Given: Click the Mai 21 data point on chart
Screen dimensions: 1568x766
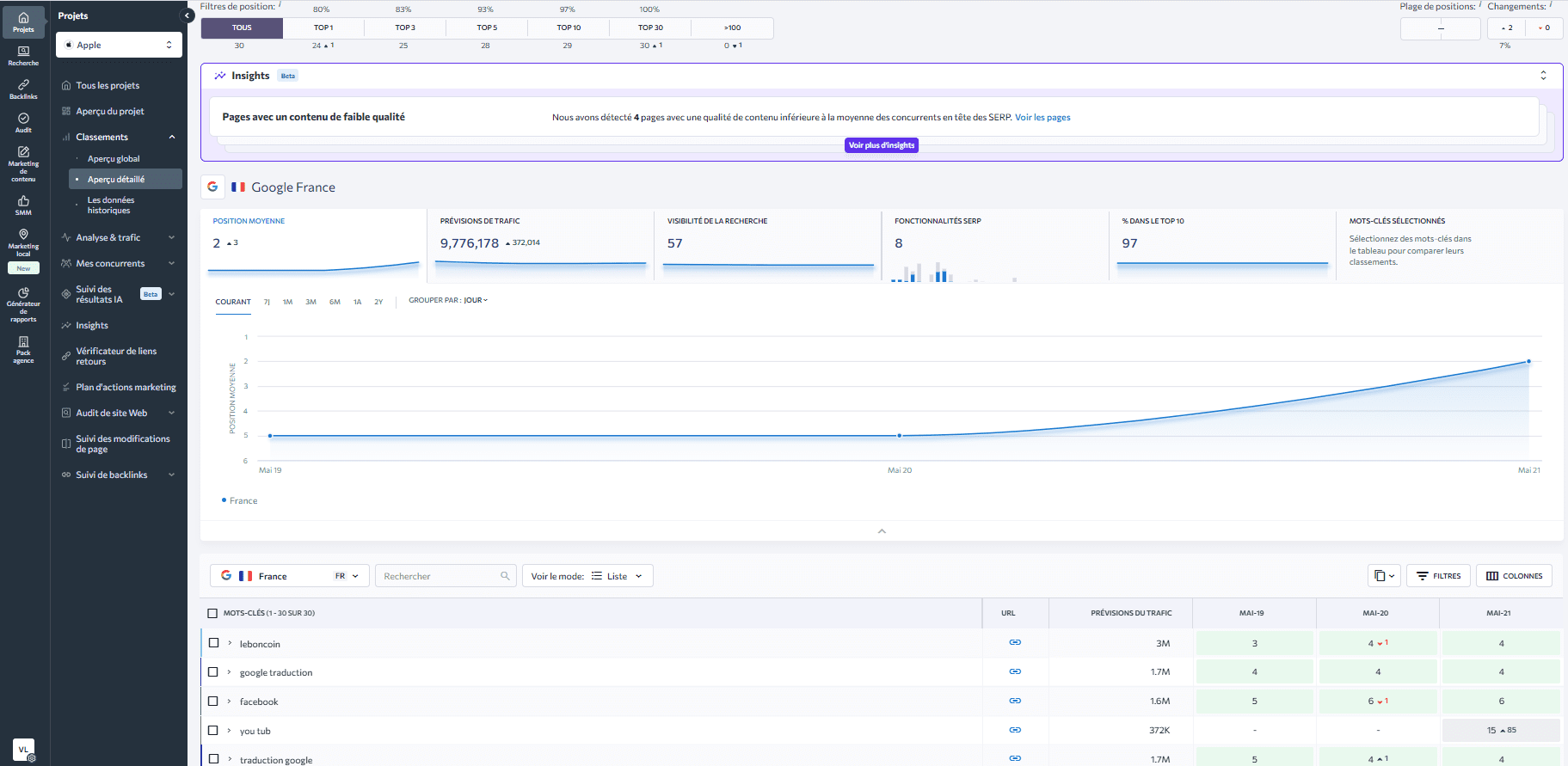Looking at the screenshot, I should 1528,361.
